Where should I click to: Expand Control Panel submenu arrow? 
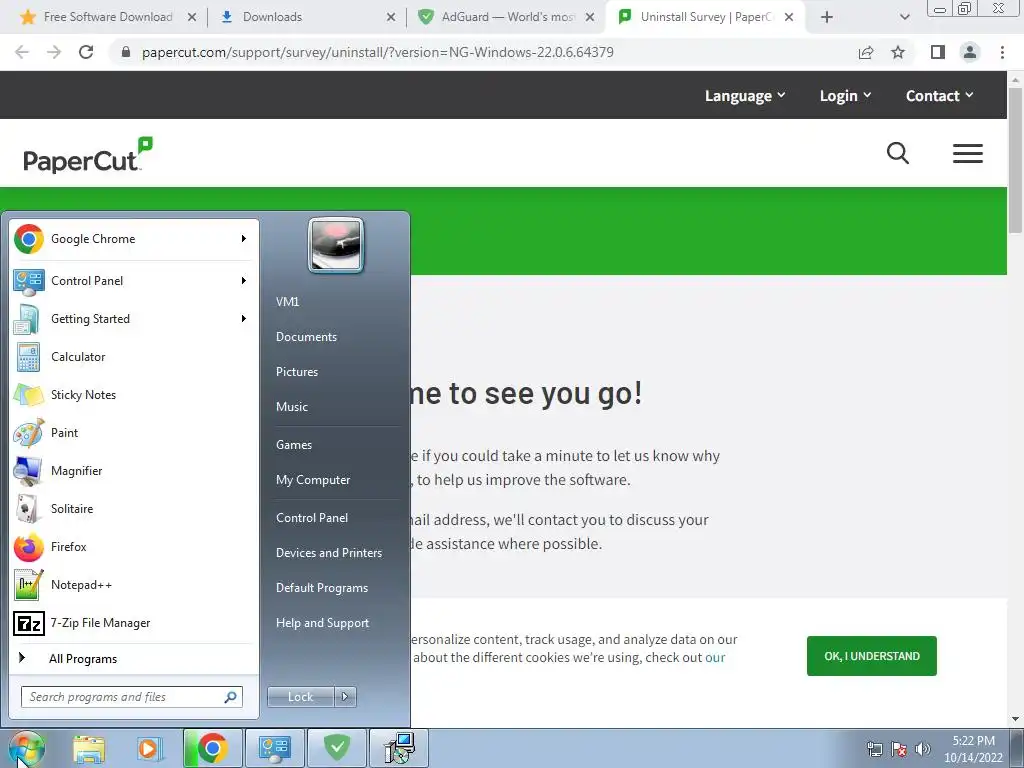point(244,281)
